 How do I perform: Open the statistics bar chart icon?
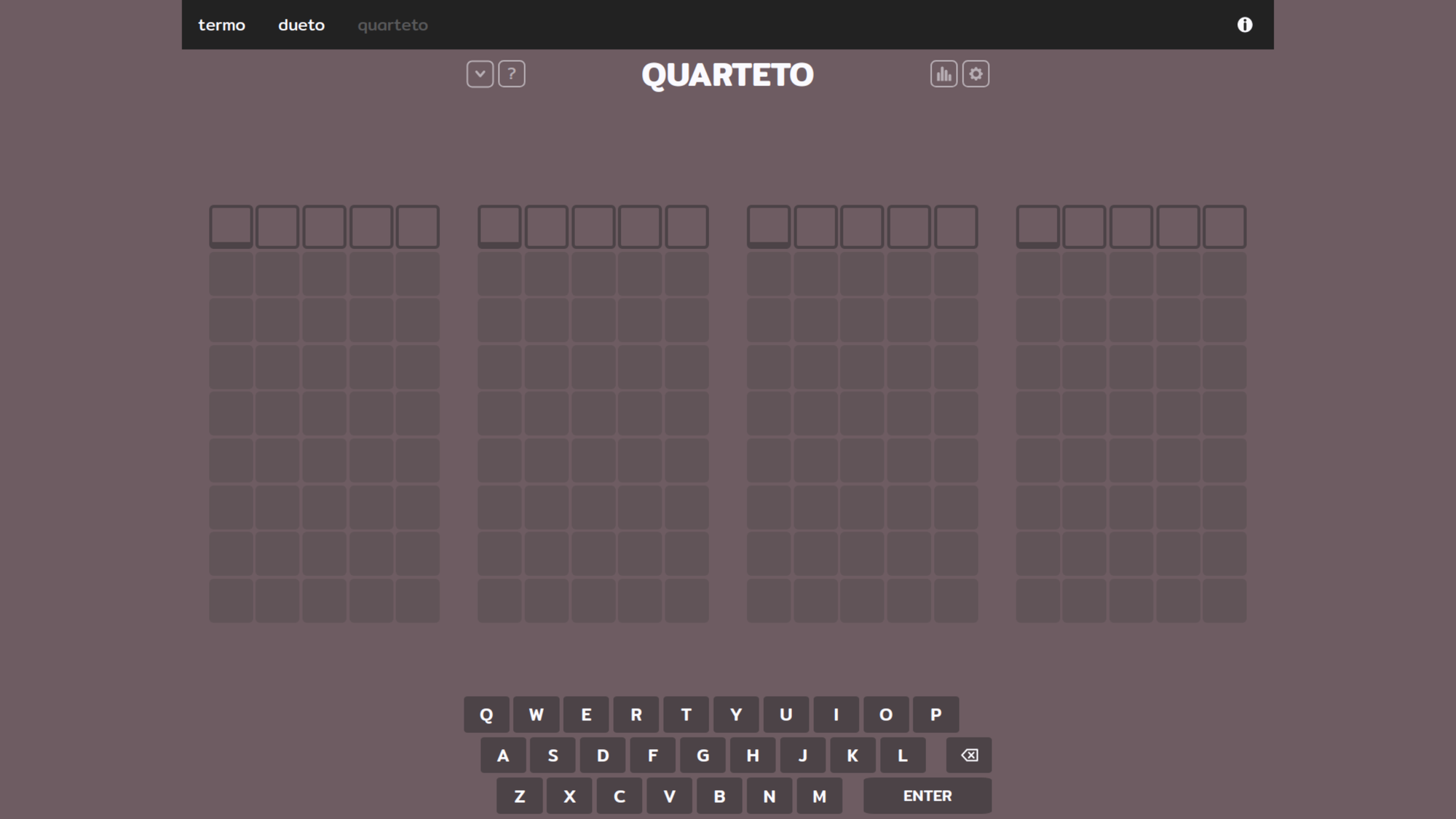(x=943, y=74)
